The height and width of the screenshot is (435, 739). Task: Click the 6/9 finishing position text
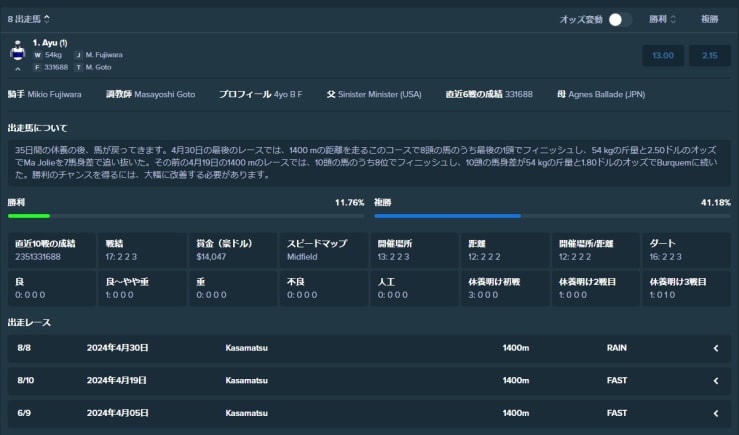point(24,413)
